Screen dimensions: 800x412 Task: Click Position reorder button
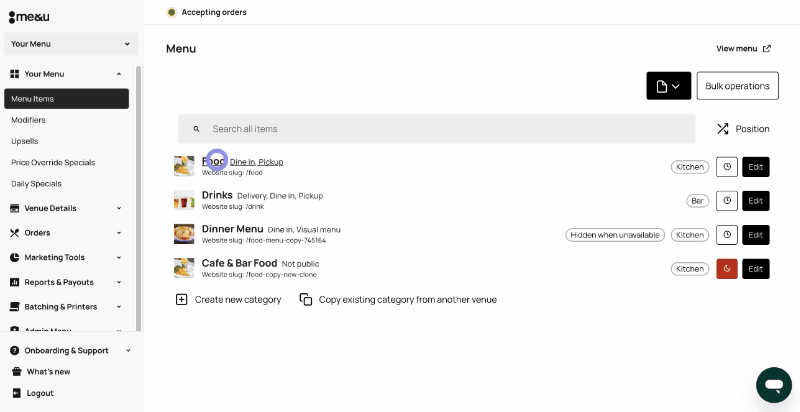pyautogui.click(x=743, y=129)
